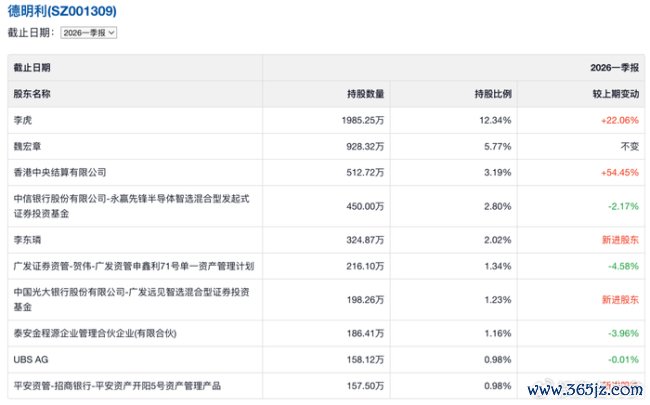Click the -2.17% change value
Viewport: 650px width, 405px height.
pos(623,206)
